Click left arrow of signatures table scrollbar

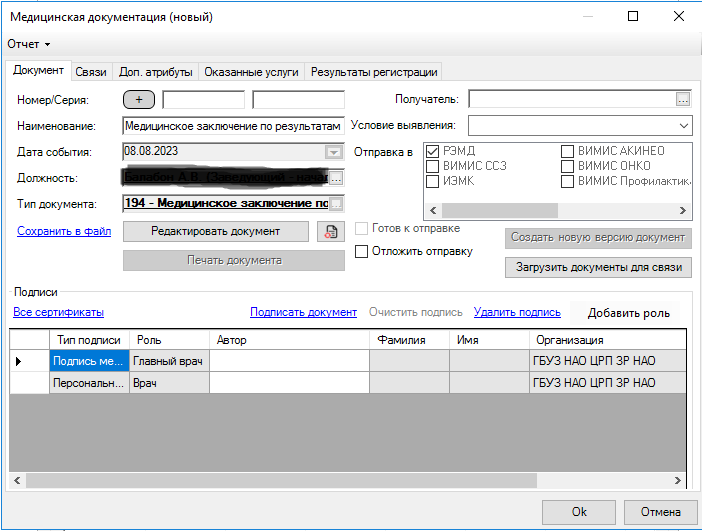pos(17,480)
